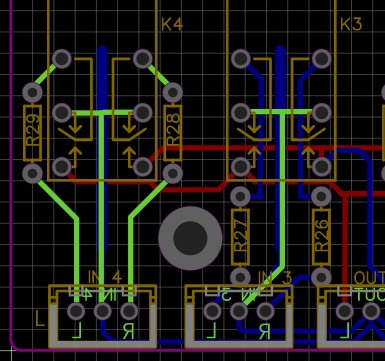Select the center pad of IN 4 connector
Viewport: 385px width, 361px height.
[x=103, y=311]
